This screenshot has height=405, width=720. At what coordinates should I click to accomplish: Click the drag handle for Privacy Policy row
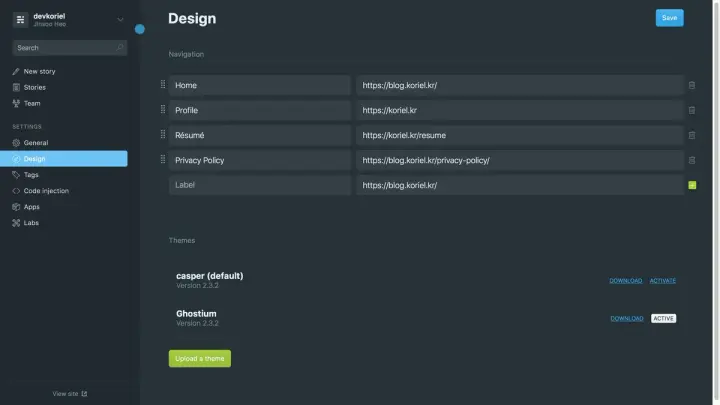click(x=163, y=159)
